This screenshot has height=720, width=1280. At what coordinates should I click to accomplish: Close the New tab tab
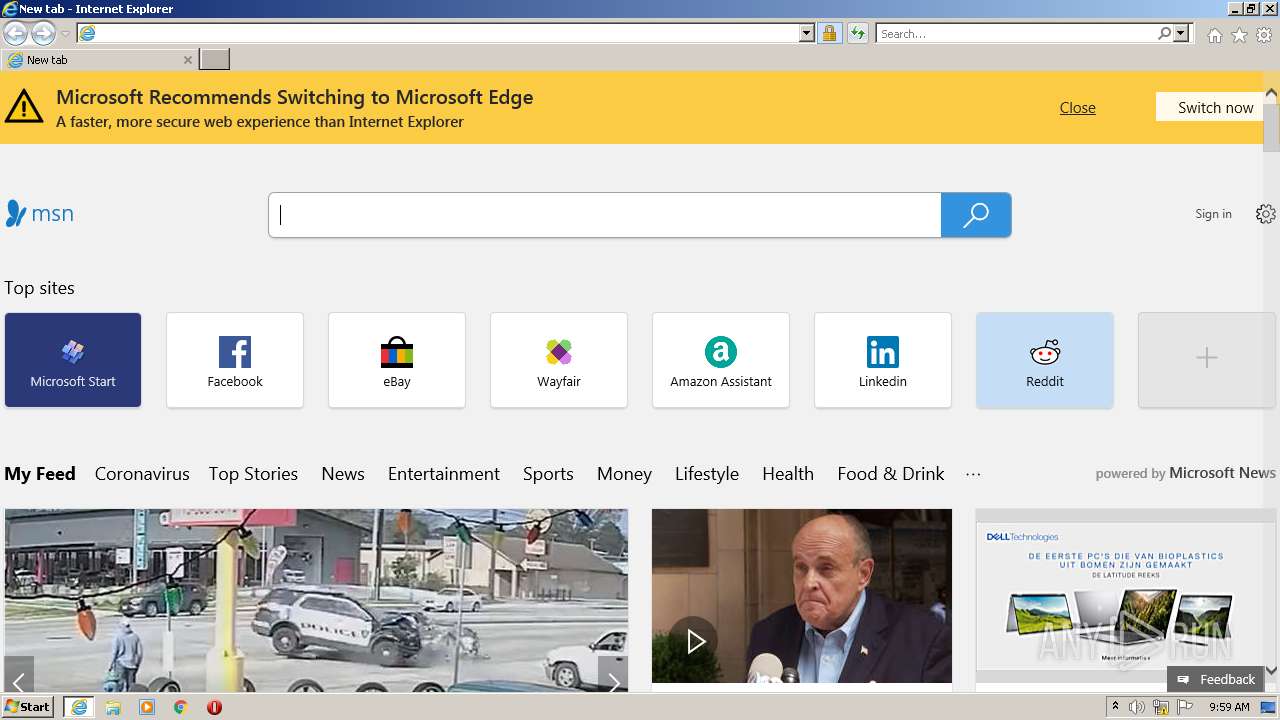pos(187,60)
